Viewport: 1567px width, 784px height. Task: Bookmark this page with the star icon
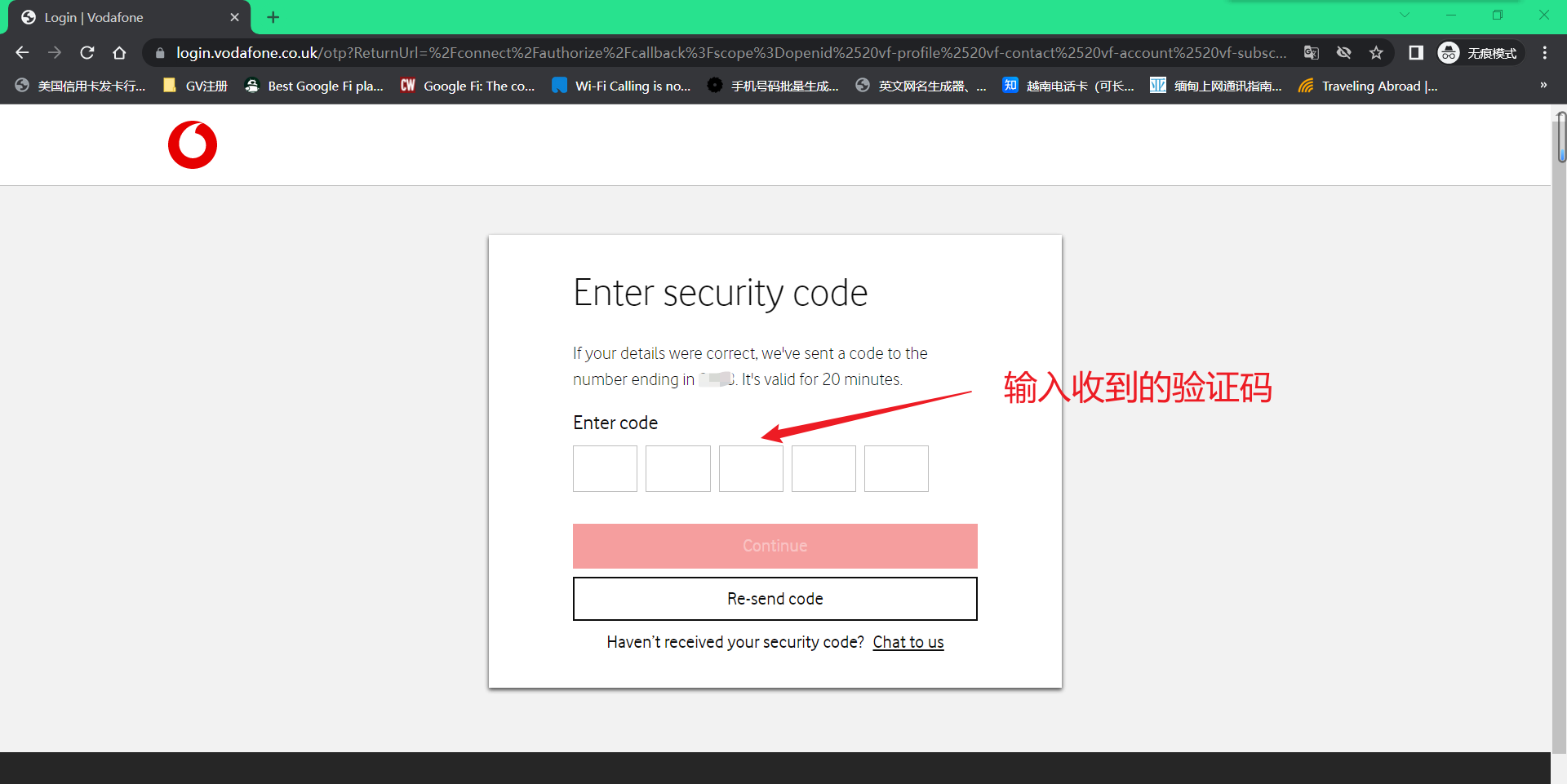1377,52
